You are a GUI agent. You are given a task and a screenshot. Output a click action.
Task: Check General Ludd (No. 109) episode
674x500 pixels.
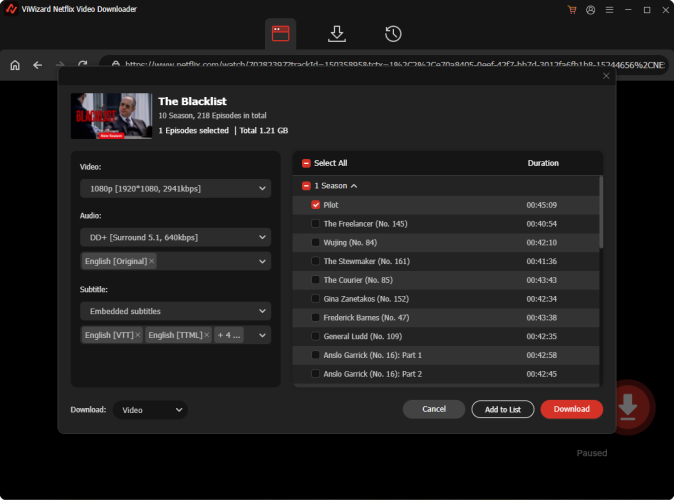(316, 336)
